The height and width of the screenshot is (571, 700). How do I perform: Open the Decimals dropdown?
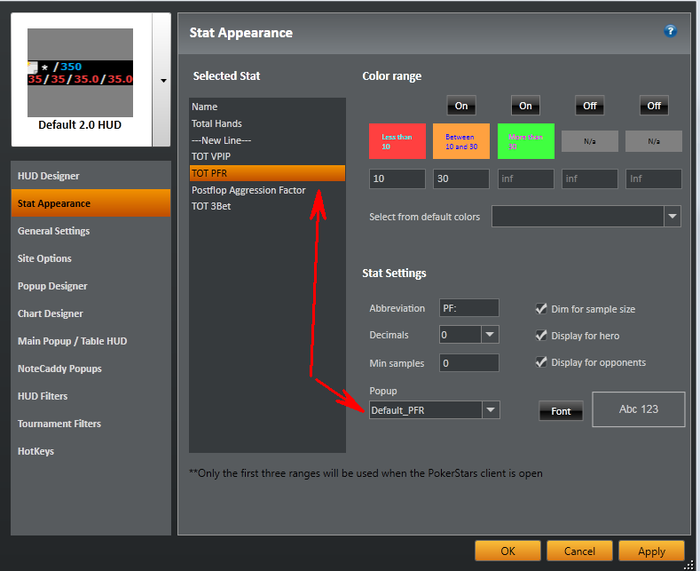pyautogui.click(x=490, y=334)
